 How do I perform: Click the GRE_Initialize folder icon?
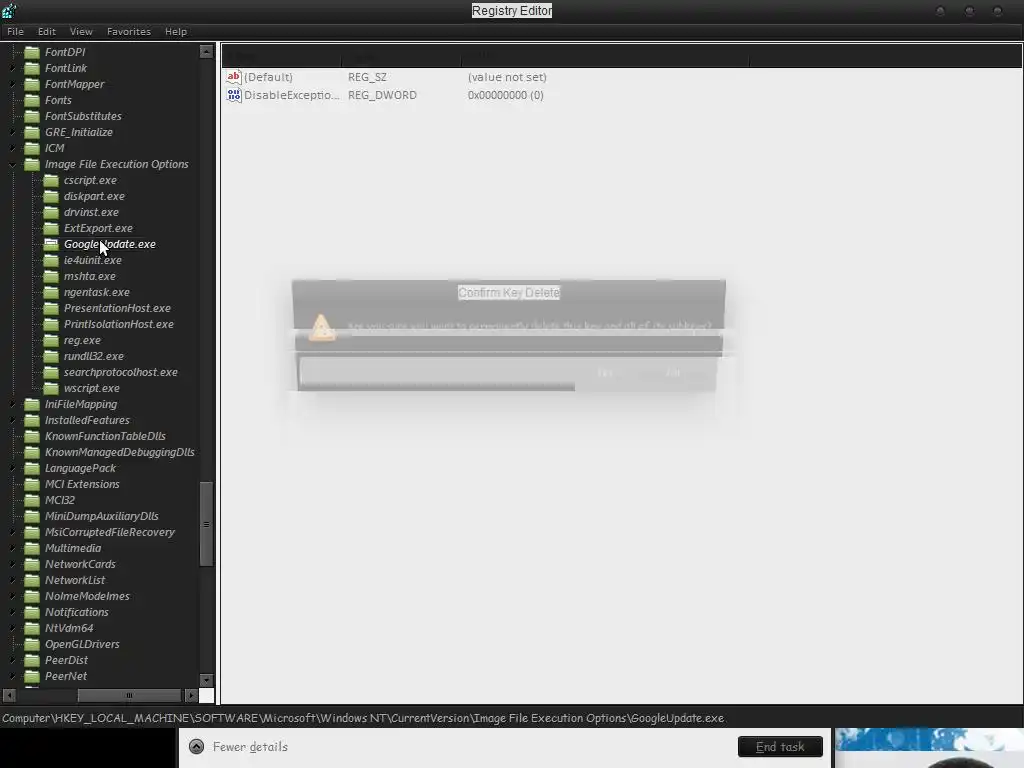click(x=32, y=132)
